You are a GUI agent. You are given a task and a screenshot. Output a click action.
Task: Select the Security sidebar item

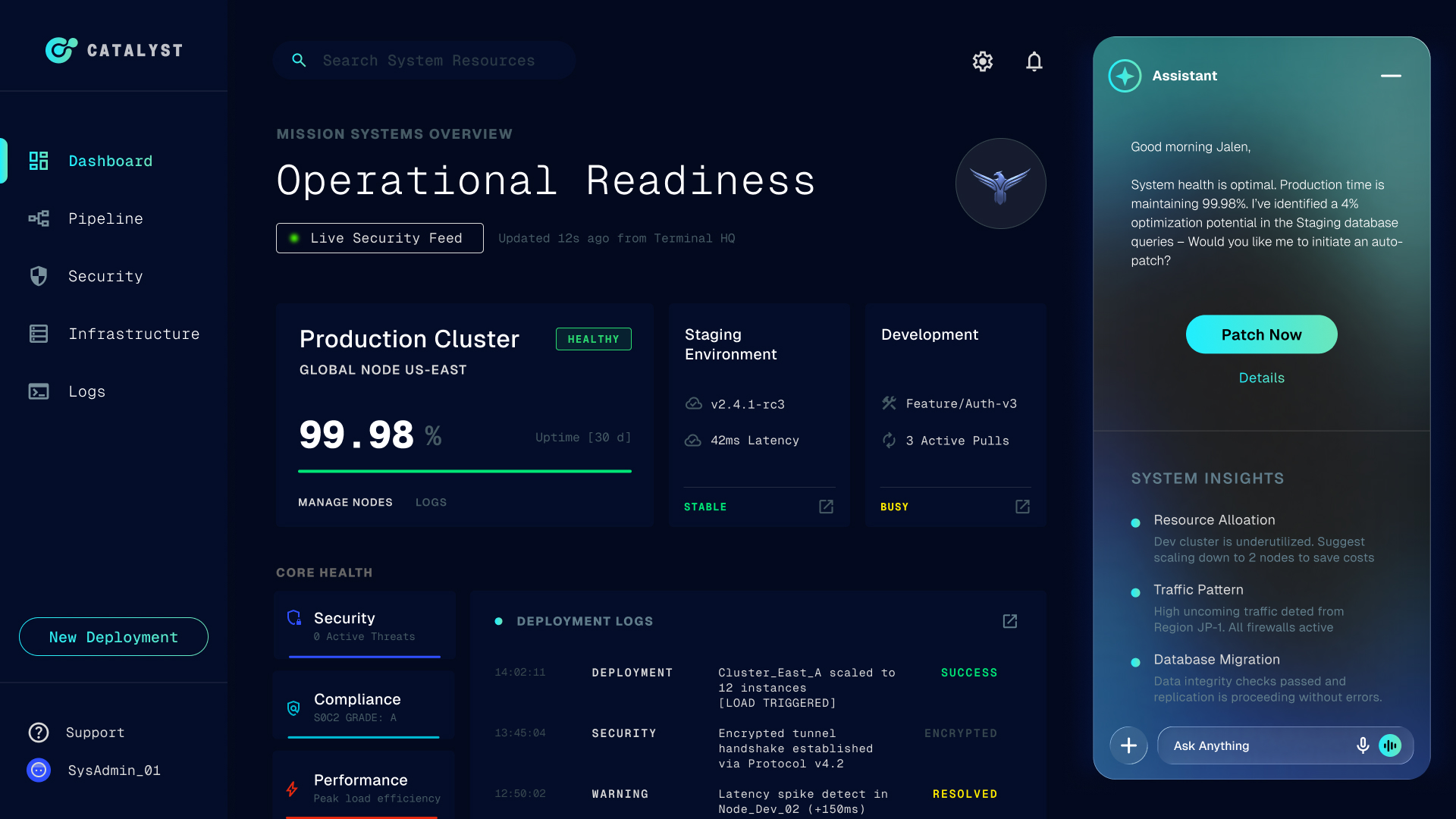coord(105,276)
